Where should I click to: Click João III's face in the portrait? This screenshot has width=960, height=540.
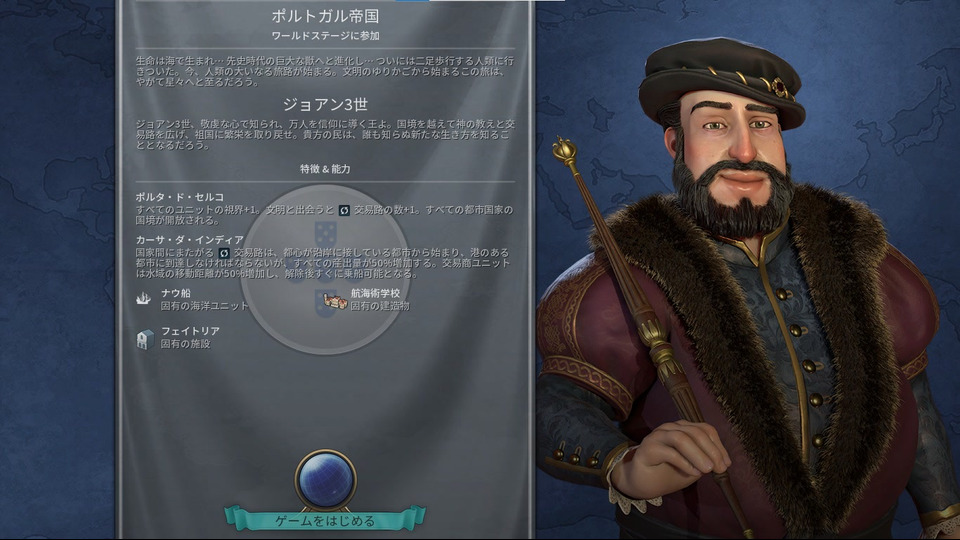coord(736,147)
